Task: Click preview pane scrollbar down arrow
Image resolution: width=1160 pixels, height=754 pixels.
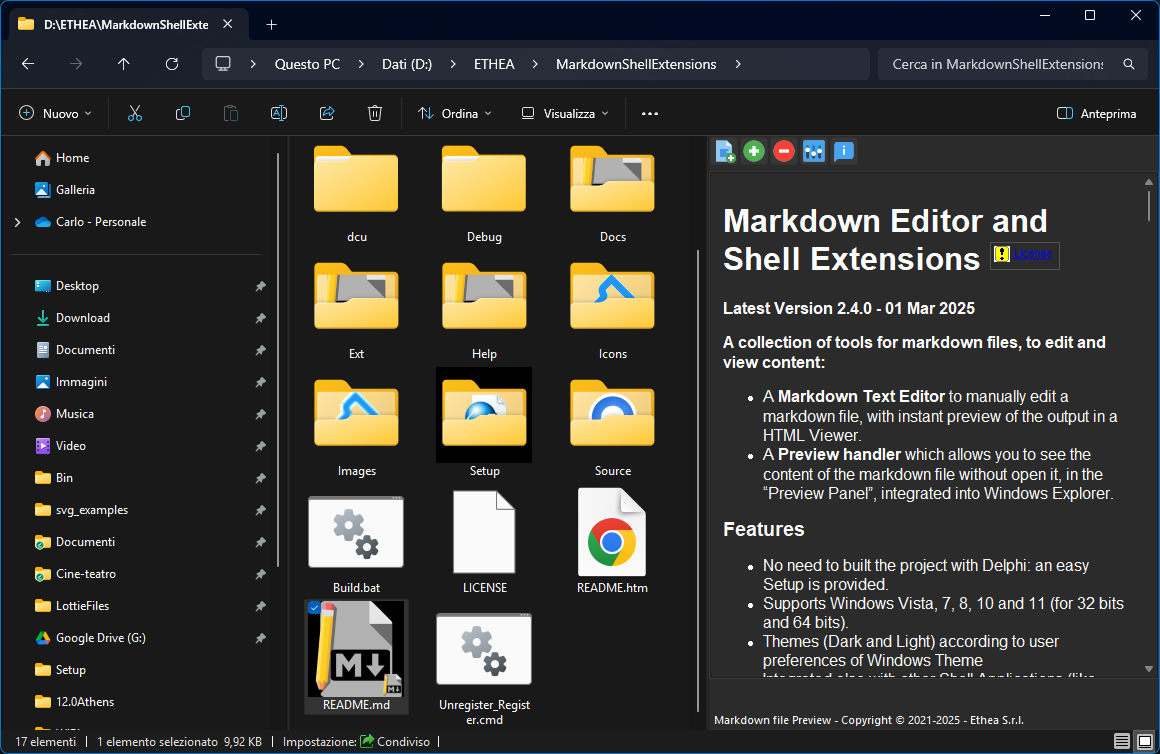Action: pyautogui.click(x=1149, y=669)
